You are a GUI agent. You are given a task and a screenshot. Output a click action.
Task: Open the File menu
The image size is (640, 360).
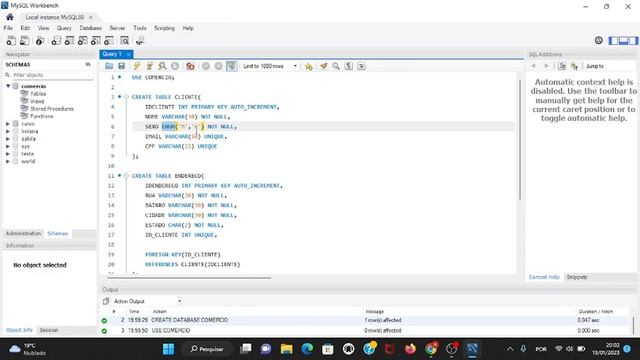point(8,28)
